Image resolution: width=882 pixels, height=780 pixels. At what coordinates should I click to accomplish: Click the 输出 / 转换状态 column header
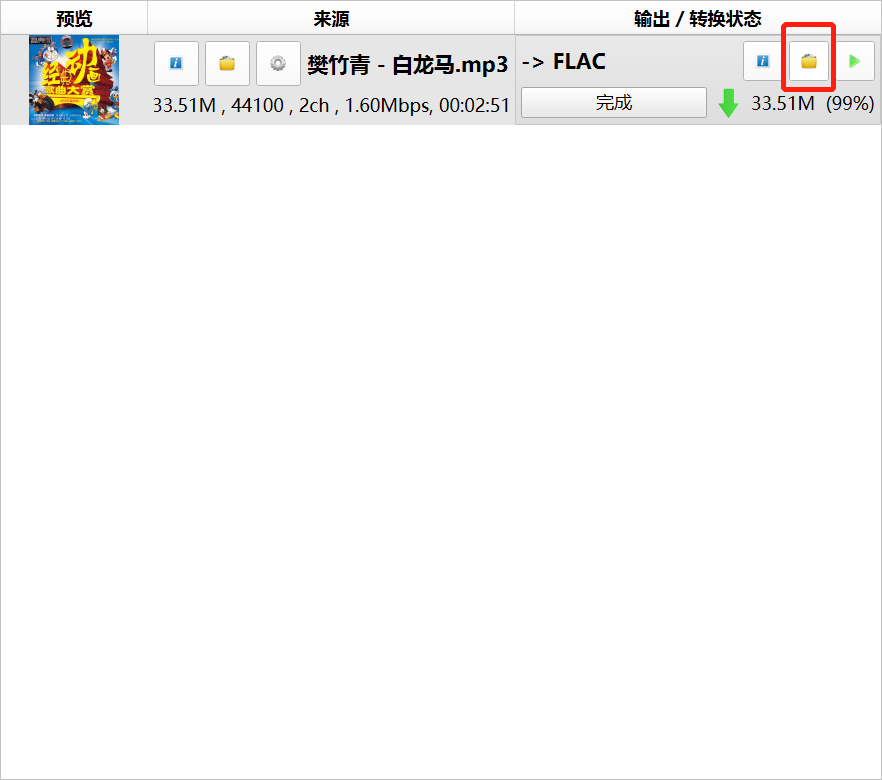coord(698,18)
